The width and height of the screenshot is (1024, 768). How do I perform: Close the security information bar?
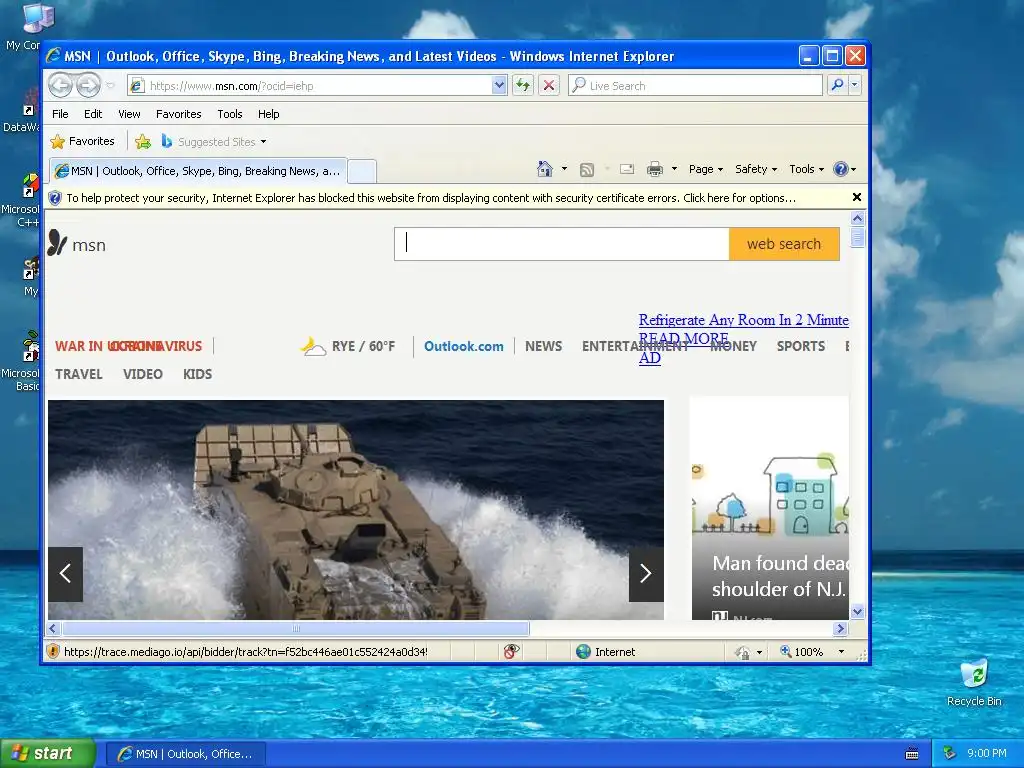(x=857, y=197)
